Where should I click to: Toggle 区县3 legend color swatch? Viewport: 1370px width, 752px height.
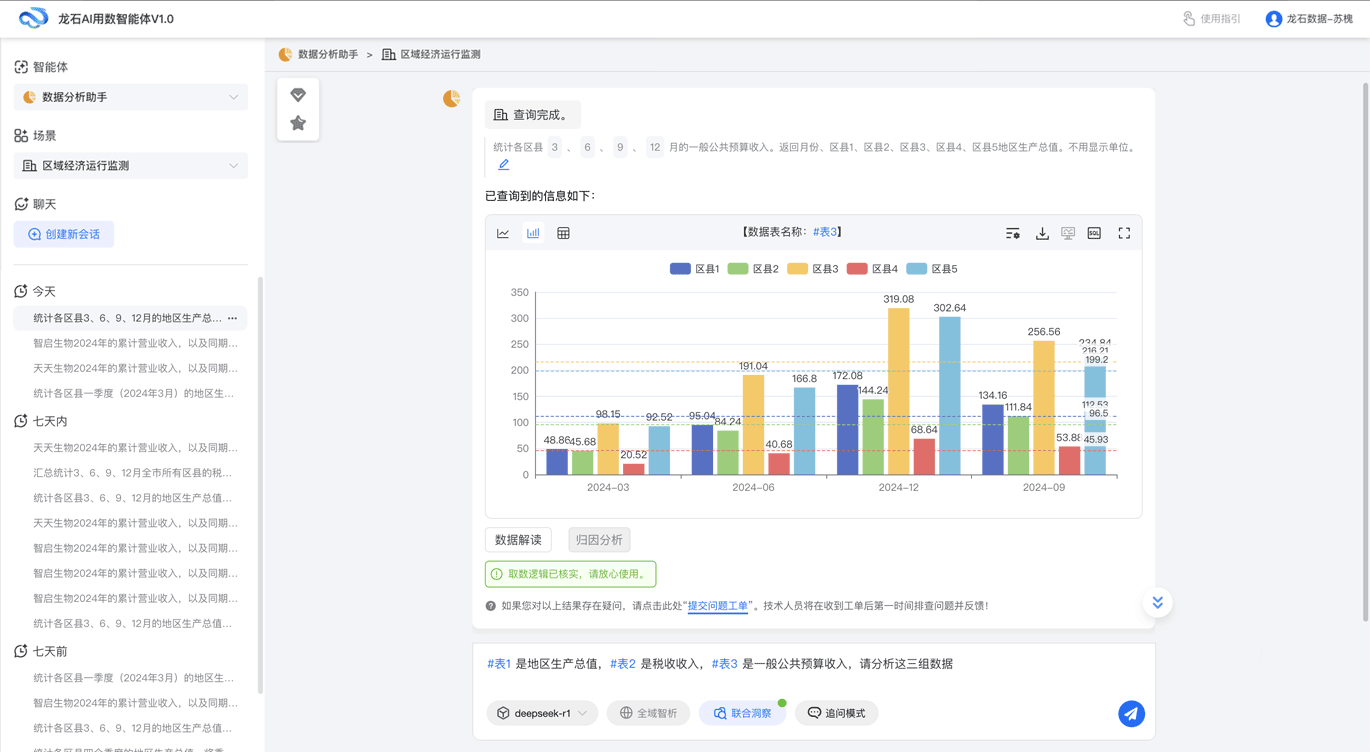pos(797,269)
